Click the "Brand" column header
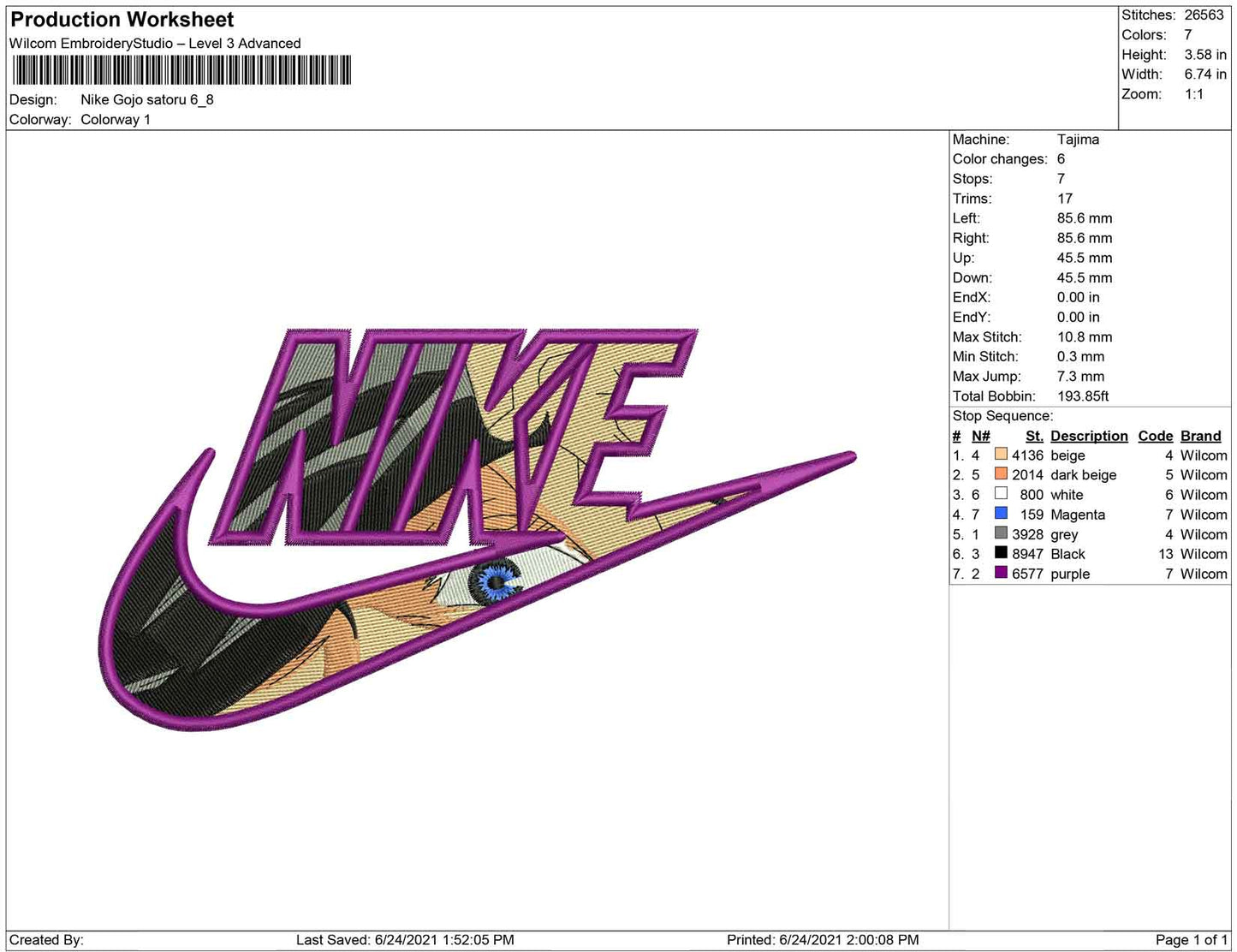 point(1200,436)
